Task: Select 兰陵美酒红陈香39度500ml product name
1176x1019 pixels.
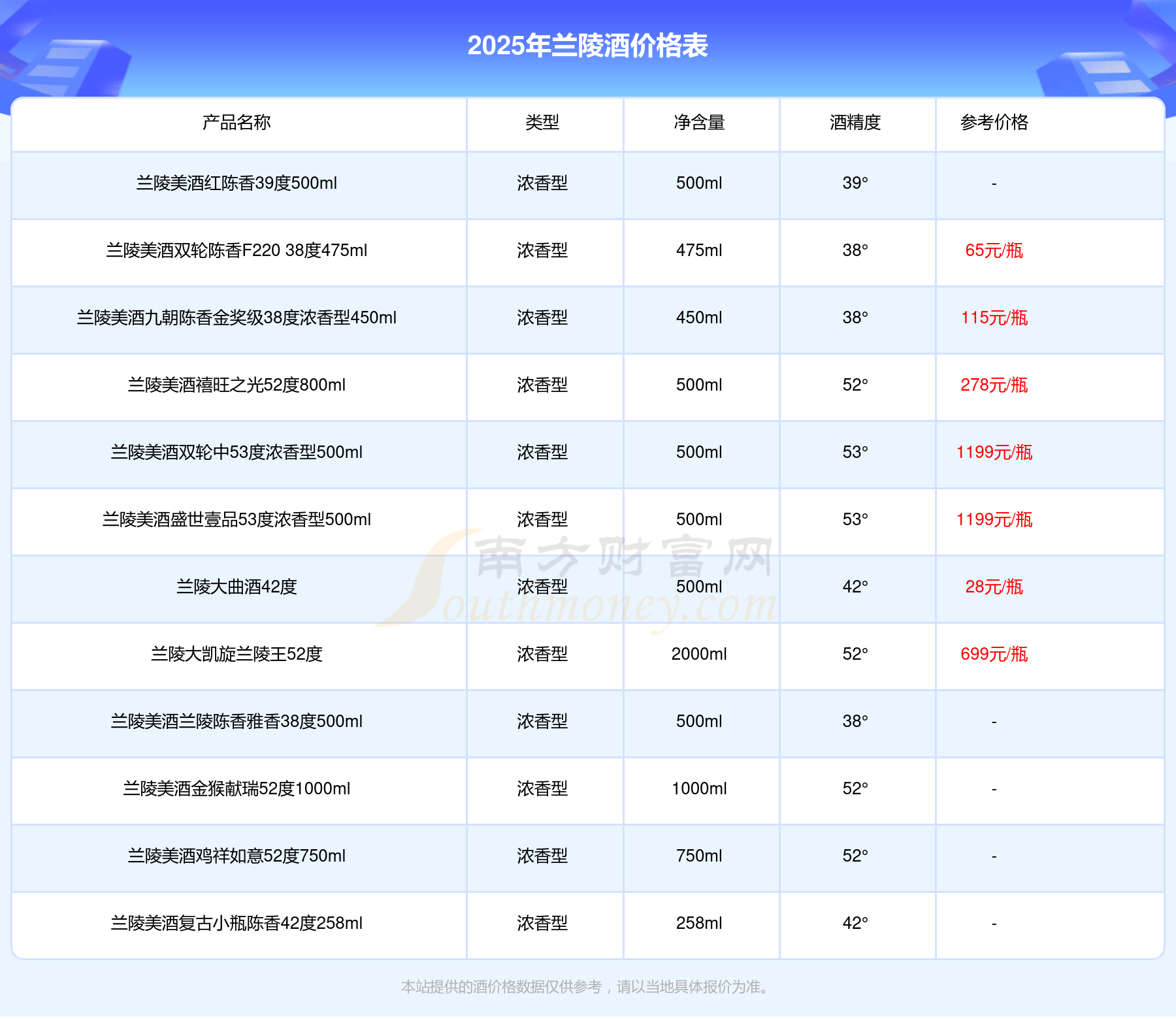Action: [x=237, y=183]
